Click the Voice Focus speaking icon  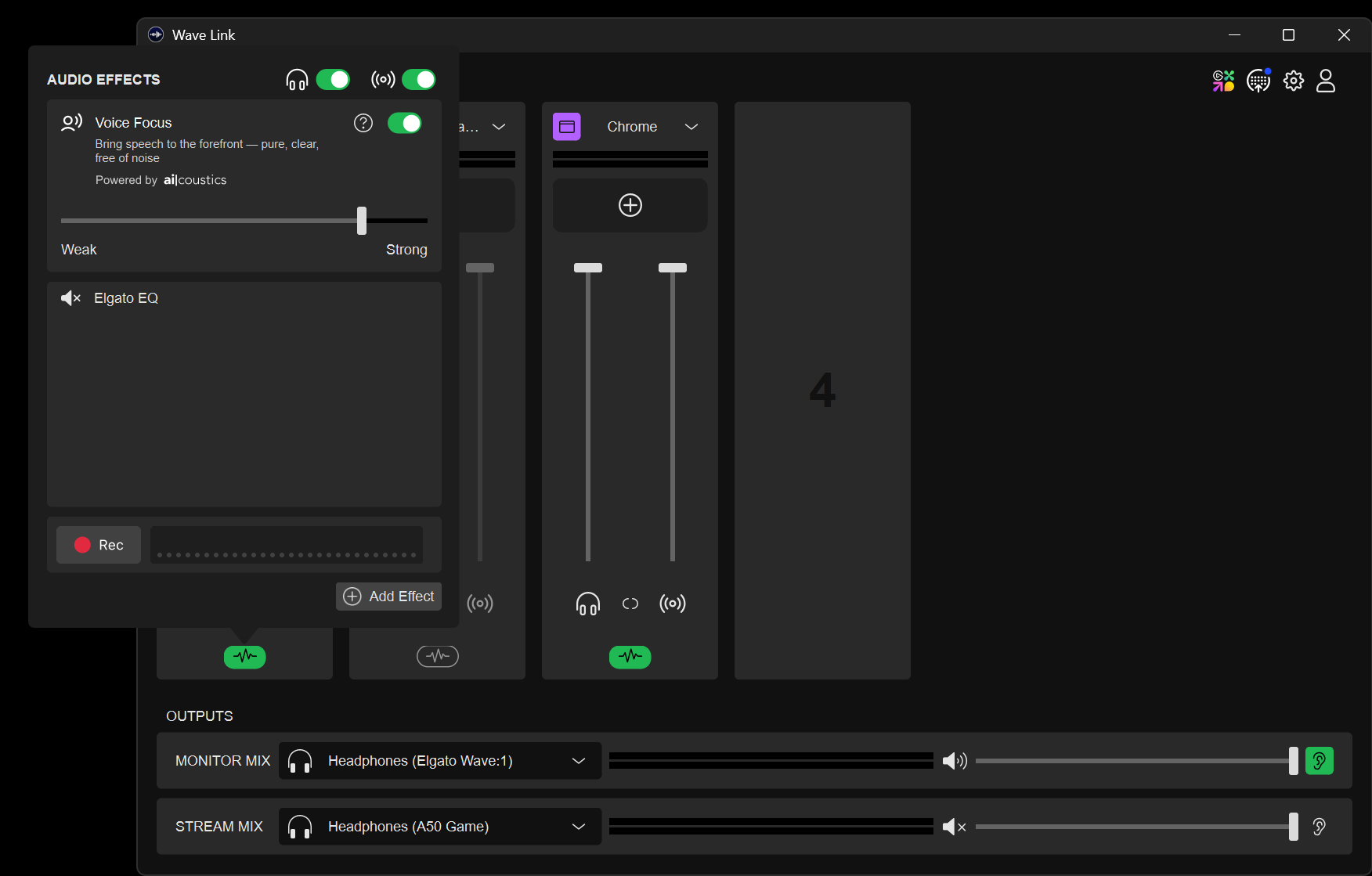click(72, 123)
